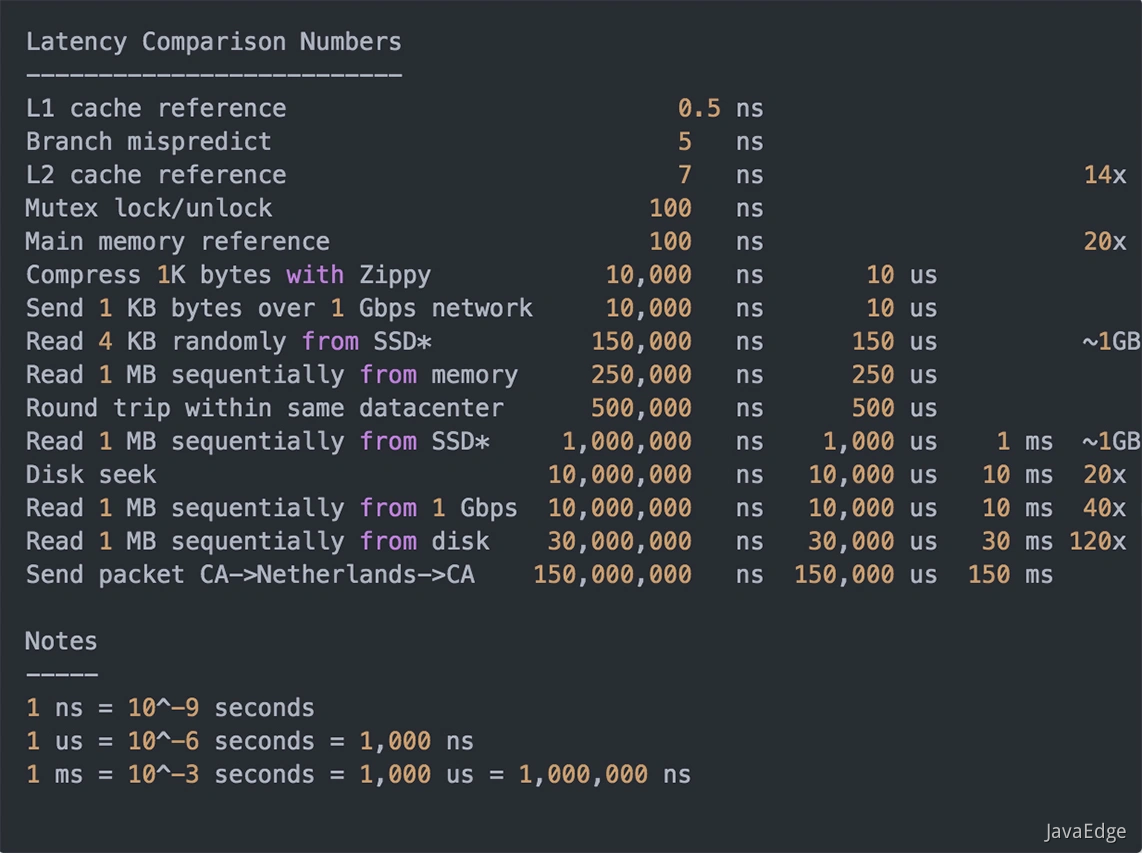Select 'Read 1 MB sequentially from SSD*' label
Viewport: 1142px width, 853px height.
(258, 441)
